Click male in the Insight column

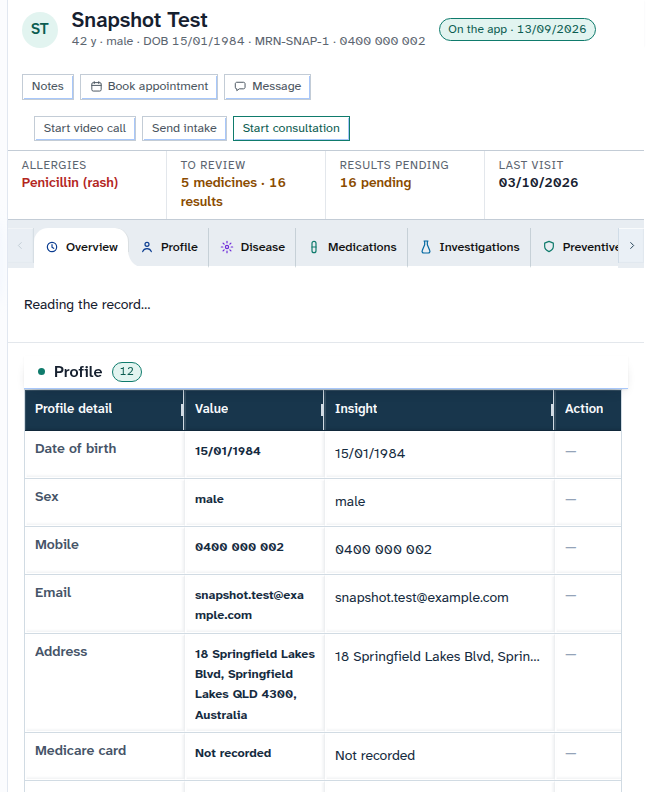point(350,502)
